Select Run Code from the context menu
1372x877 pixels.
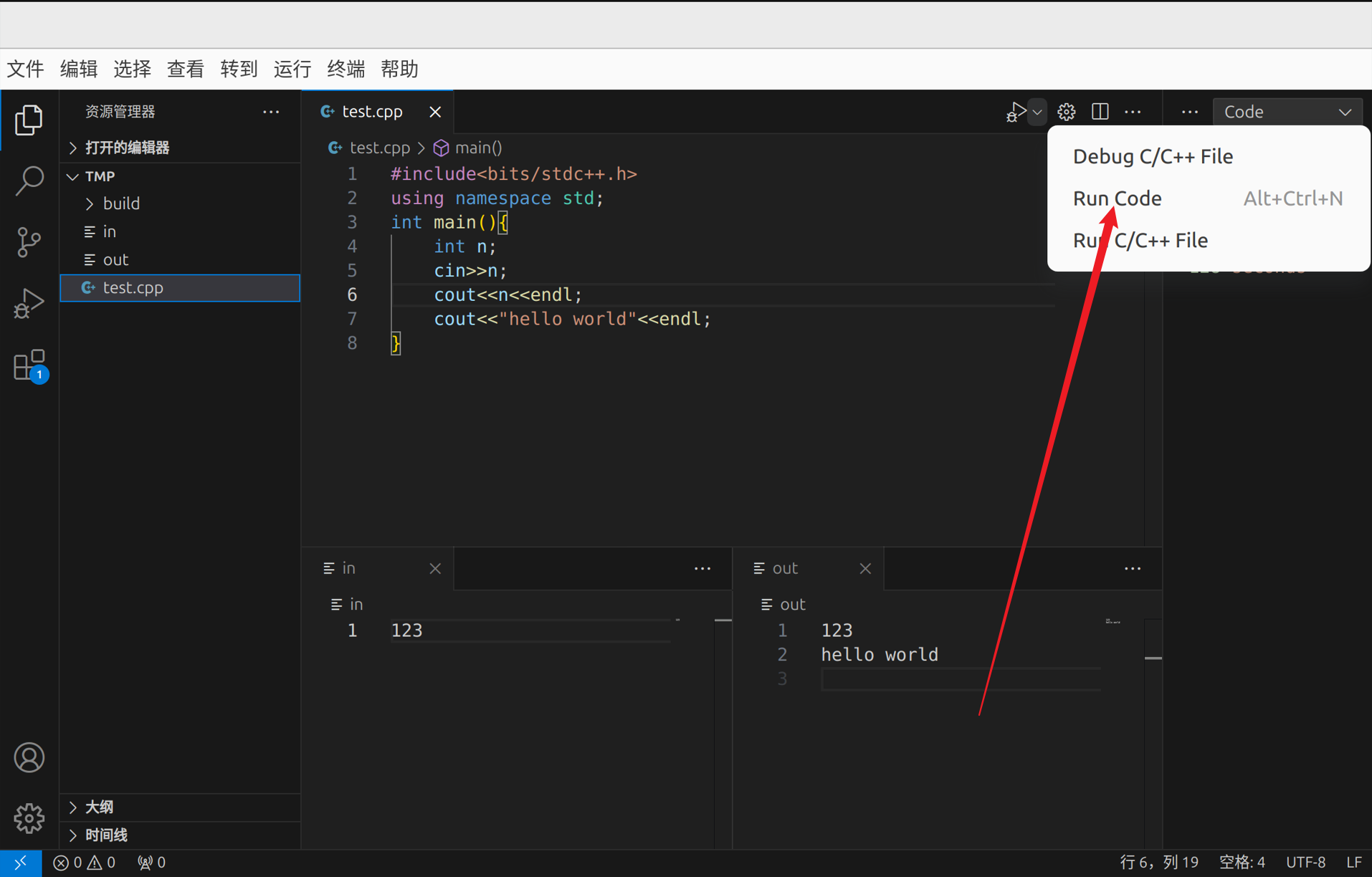click(x=1117, y=198)
